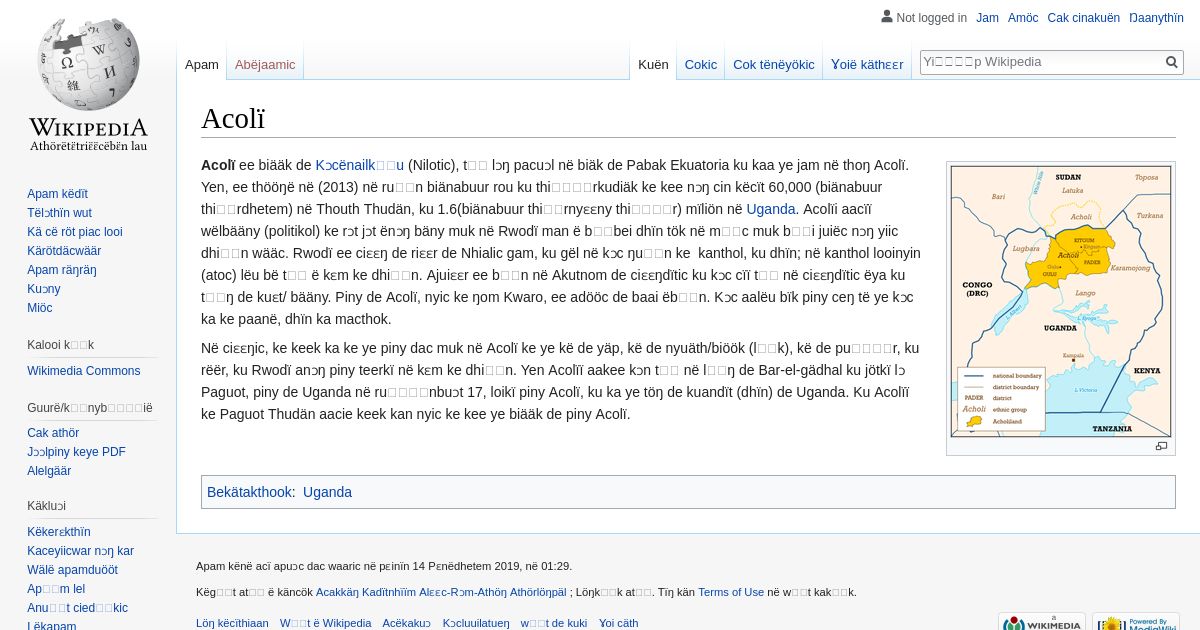Click the Wikipedia globe logo

click(x=88, y=82)
